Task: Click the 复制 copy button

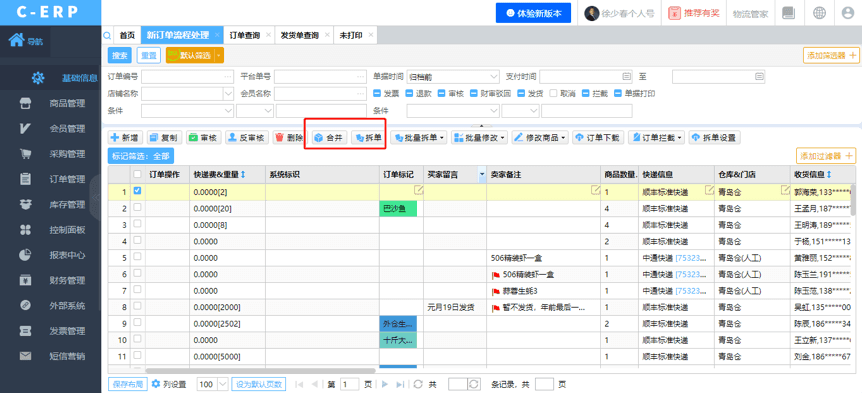Action: click(x=163, y=137)
